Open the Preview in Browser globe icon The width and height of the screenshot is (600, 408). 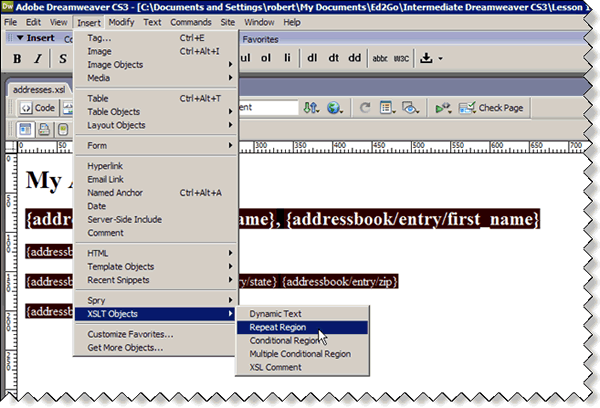pyautogui.click(x=335, y=108)
